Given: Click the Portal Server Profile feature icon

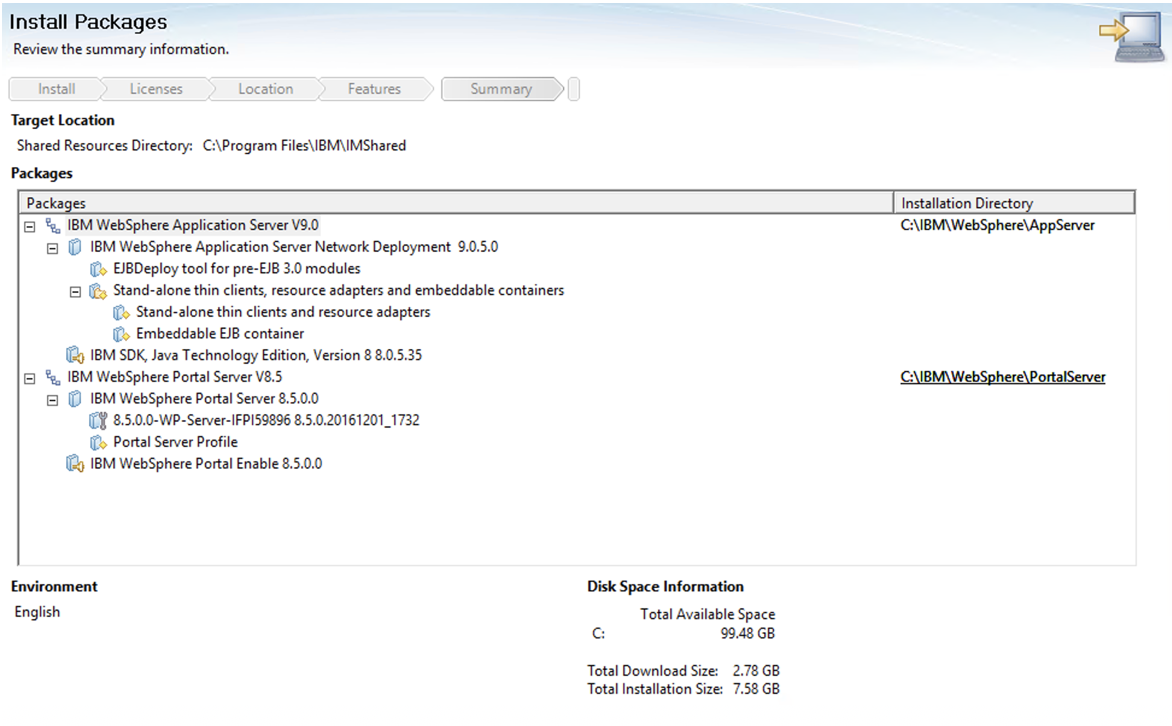Looking at the screenshot, I should [98, 443].
